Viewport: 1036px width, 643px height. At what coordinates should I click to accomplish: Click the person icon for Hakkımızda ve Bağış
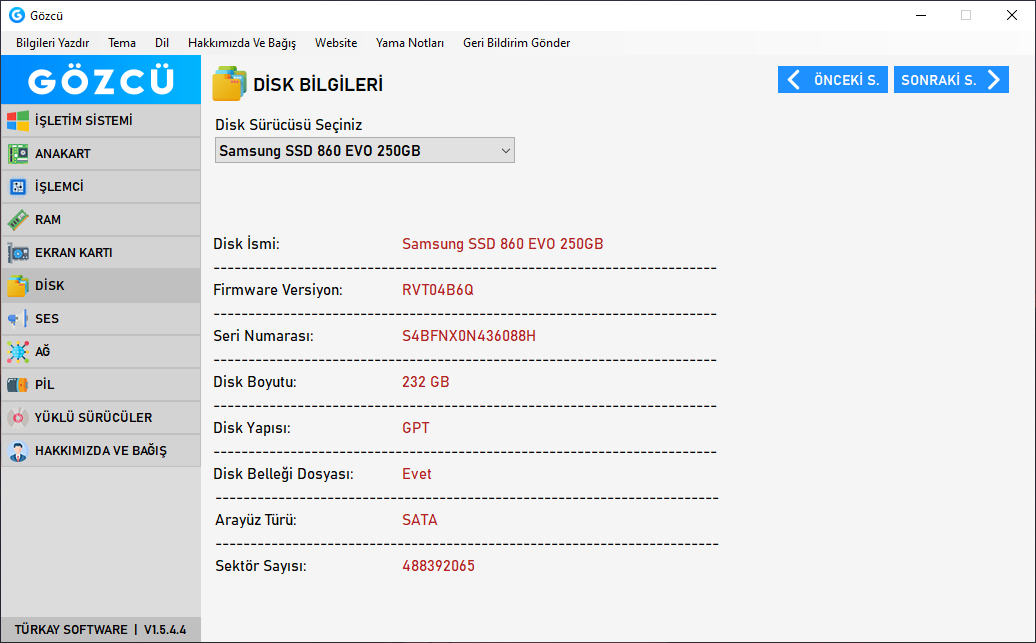[x=18, y=451]
